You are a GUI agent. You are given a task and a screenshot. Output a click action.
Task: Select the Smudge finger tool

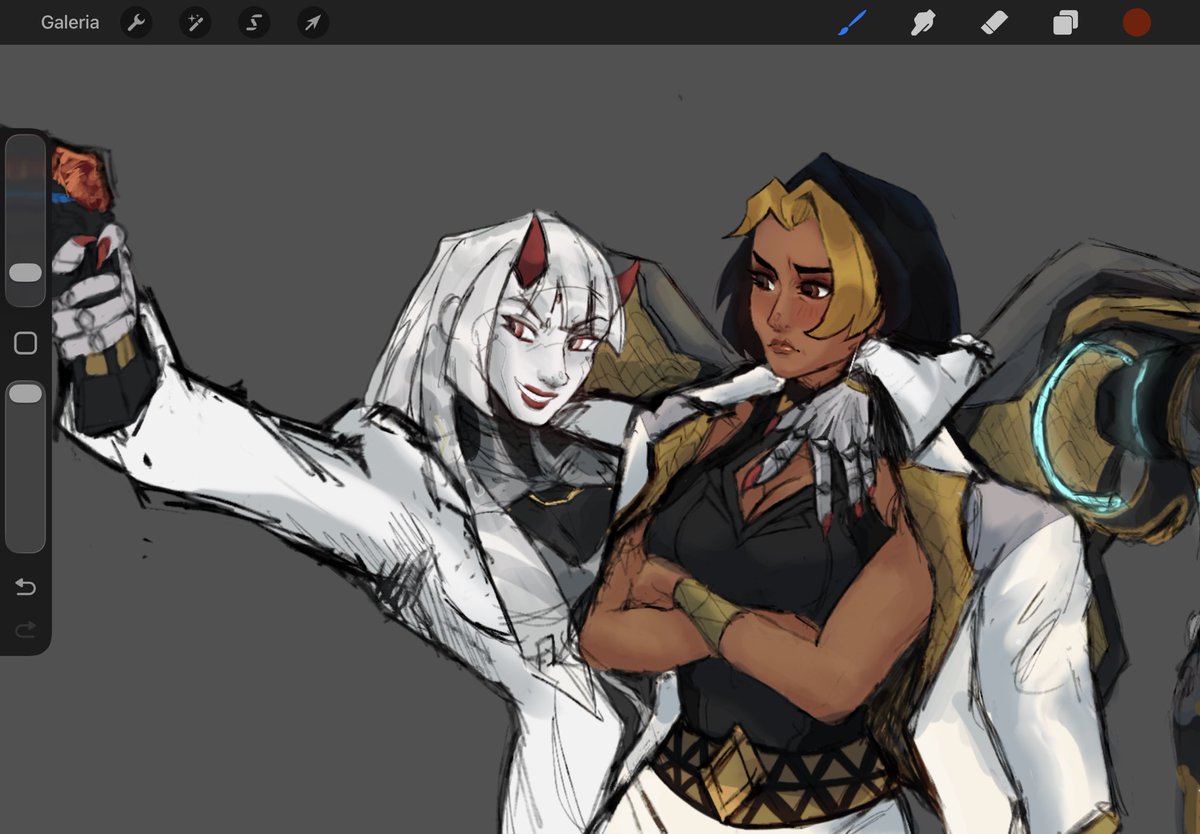923,22
